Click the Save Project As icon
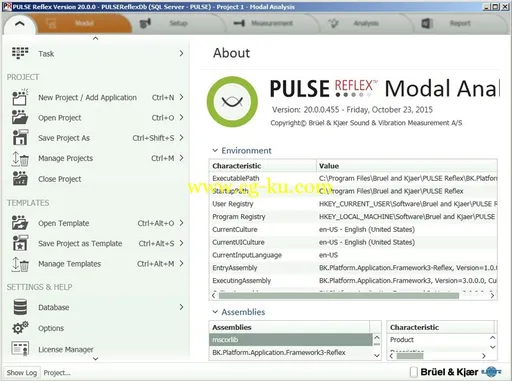512x381 pixels. (20, 137)
